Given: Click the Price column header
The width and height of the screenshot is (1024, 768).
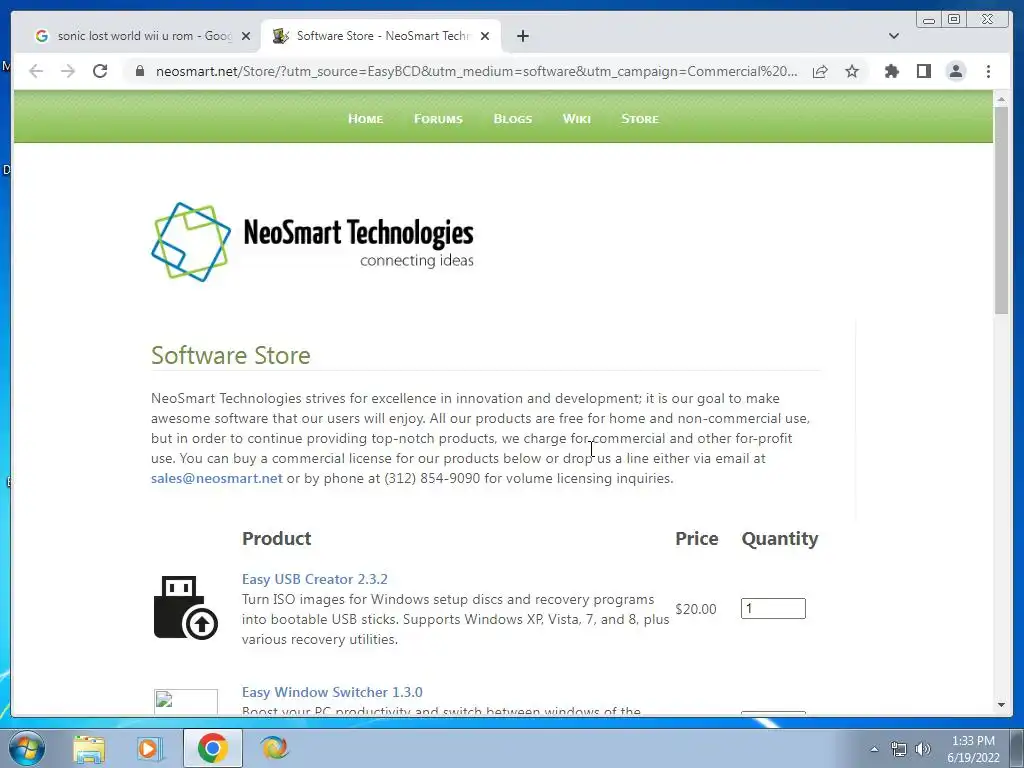Looking at the screenshot, I should pyautogui.click(x=696, y=539).
